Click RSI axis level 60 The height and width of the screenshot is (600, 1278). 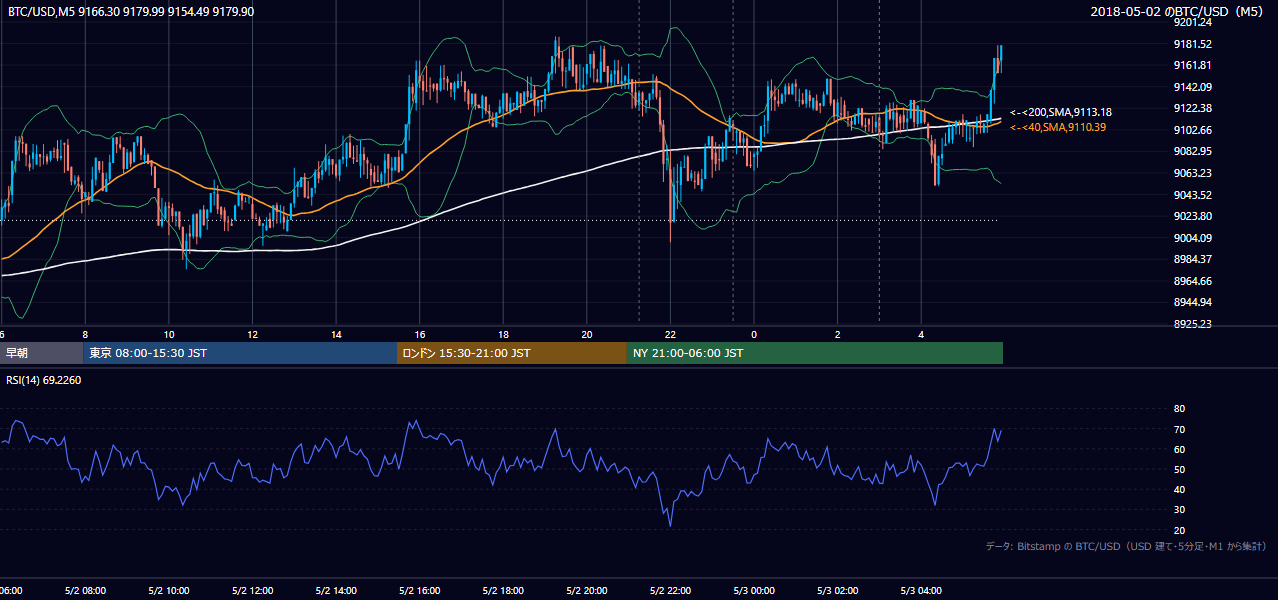1179,449
